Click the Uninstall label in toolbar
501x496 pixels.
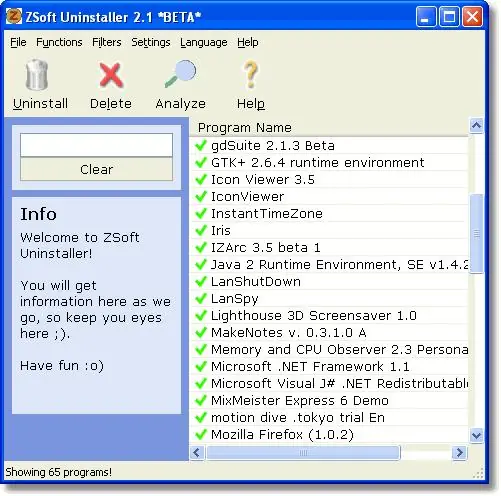coord(40,104)
